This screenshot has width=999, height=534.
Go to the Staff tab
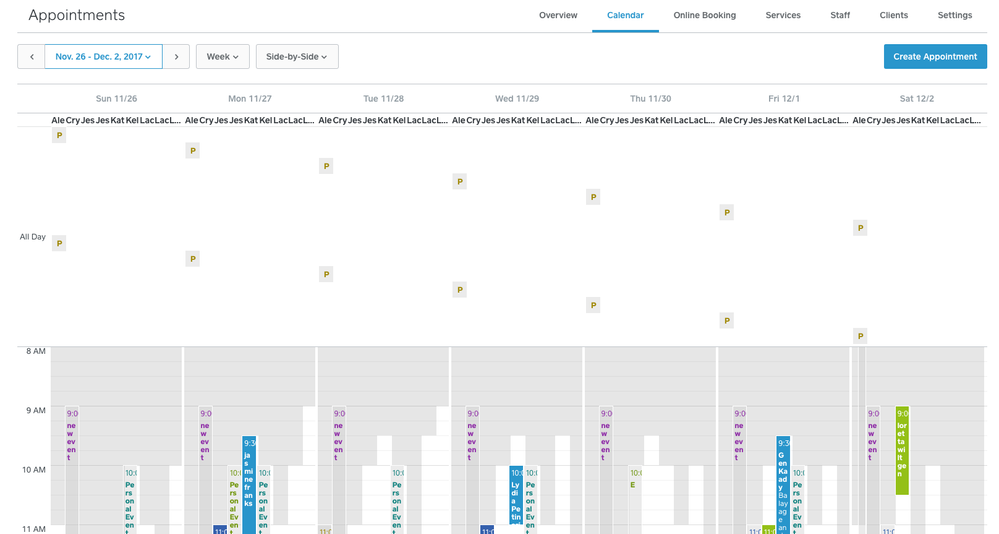tap(840, 15)
